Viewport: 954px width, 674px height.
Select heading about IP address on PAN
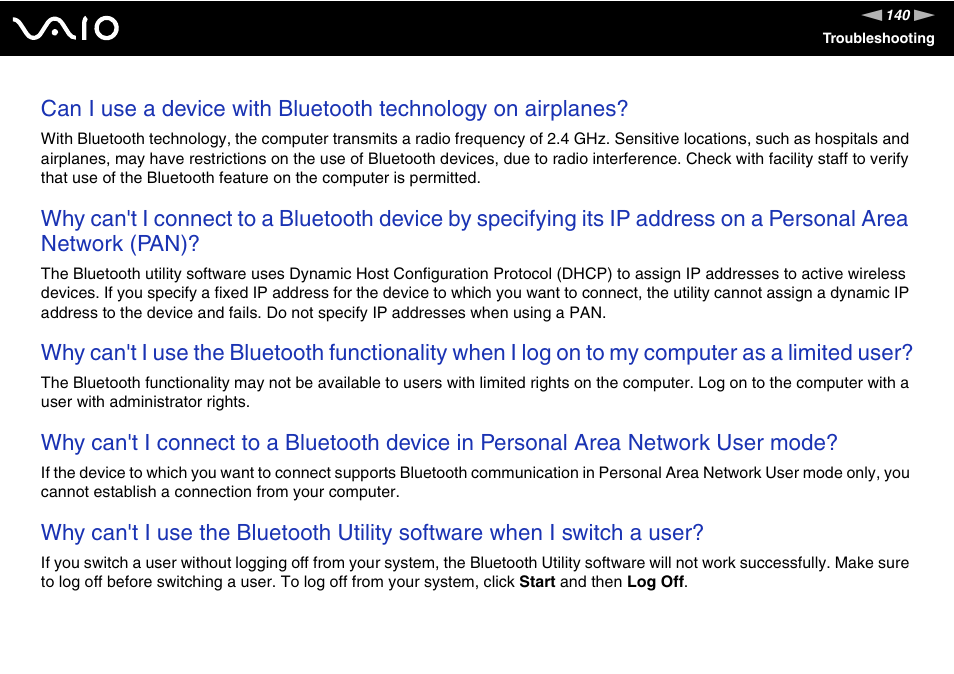point(474,231)
